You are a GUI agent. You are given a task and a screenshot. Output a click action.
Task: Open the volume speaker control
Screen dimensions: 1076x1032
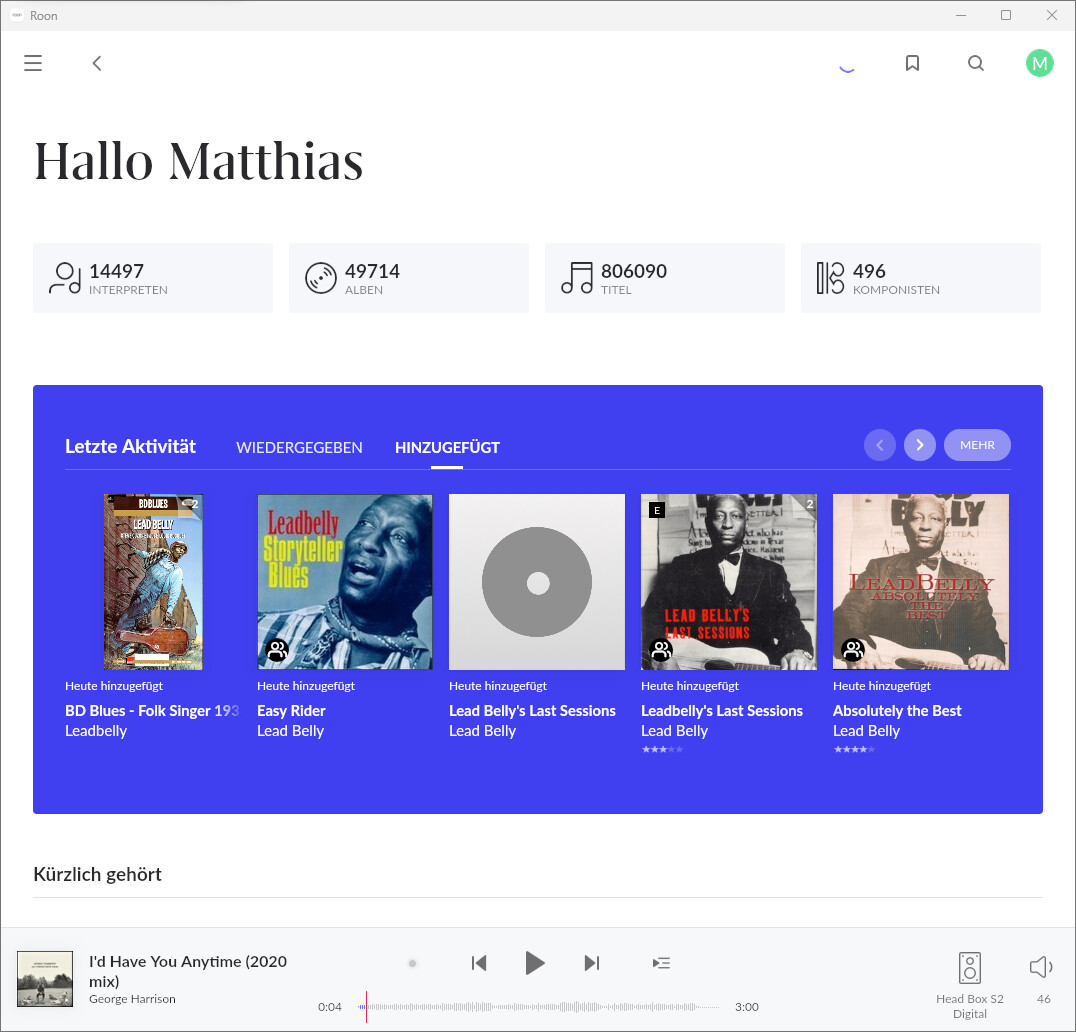click(1041, 967)
